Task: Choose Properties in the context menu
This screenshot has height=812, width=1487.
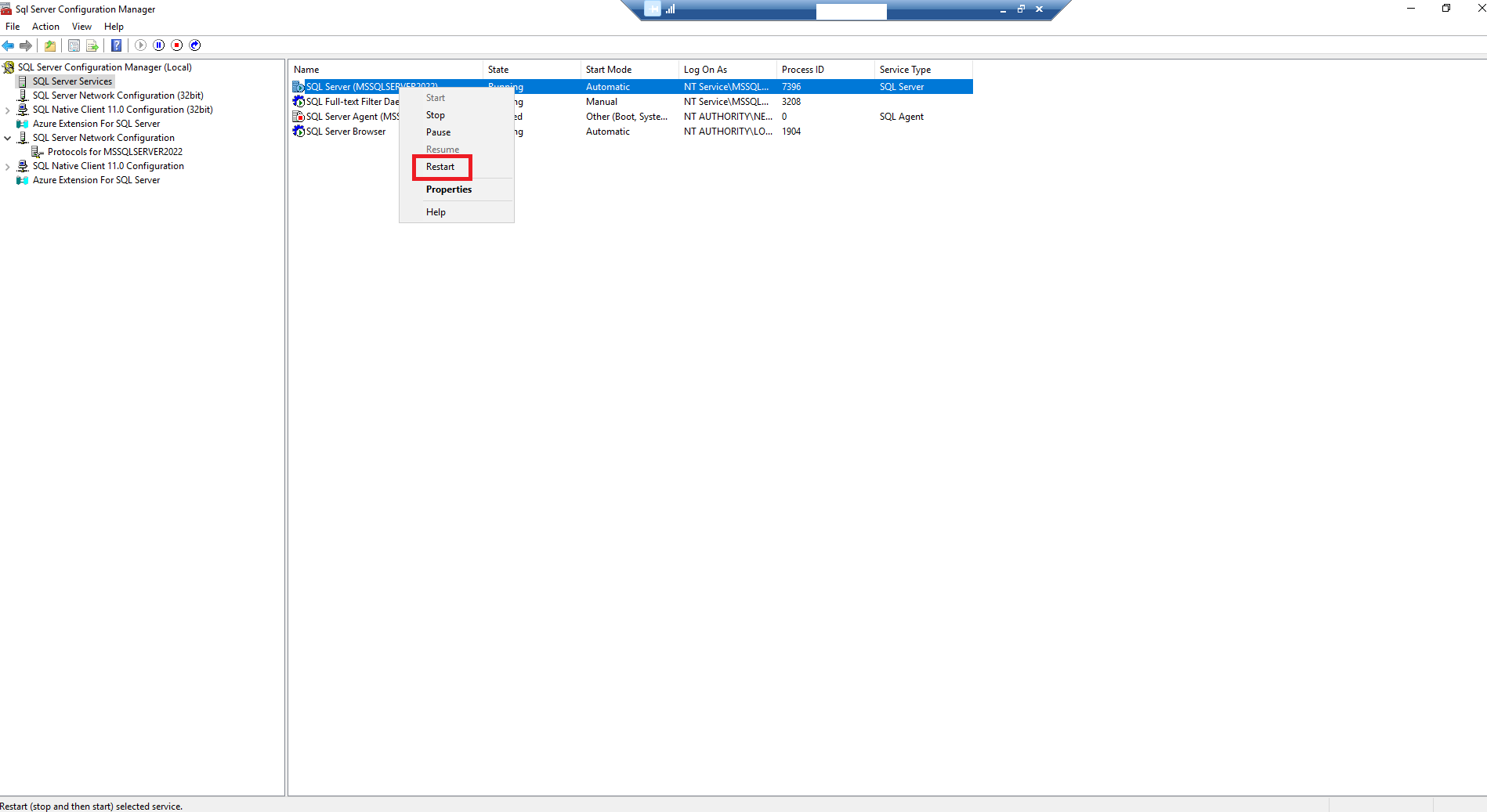Action: [448, 189]
